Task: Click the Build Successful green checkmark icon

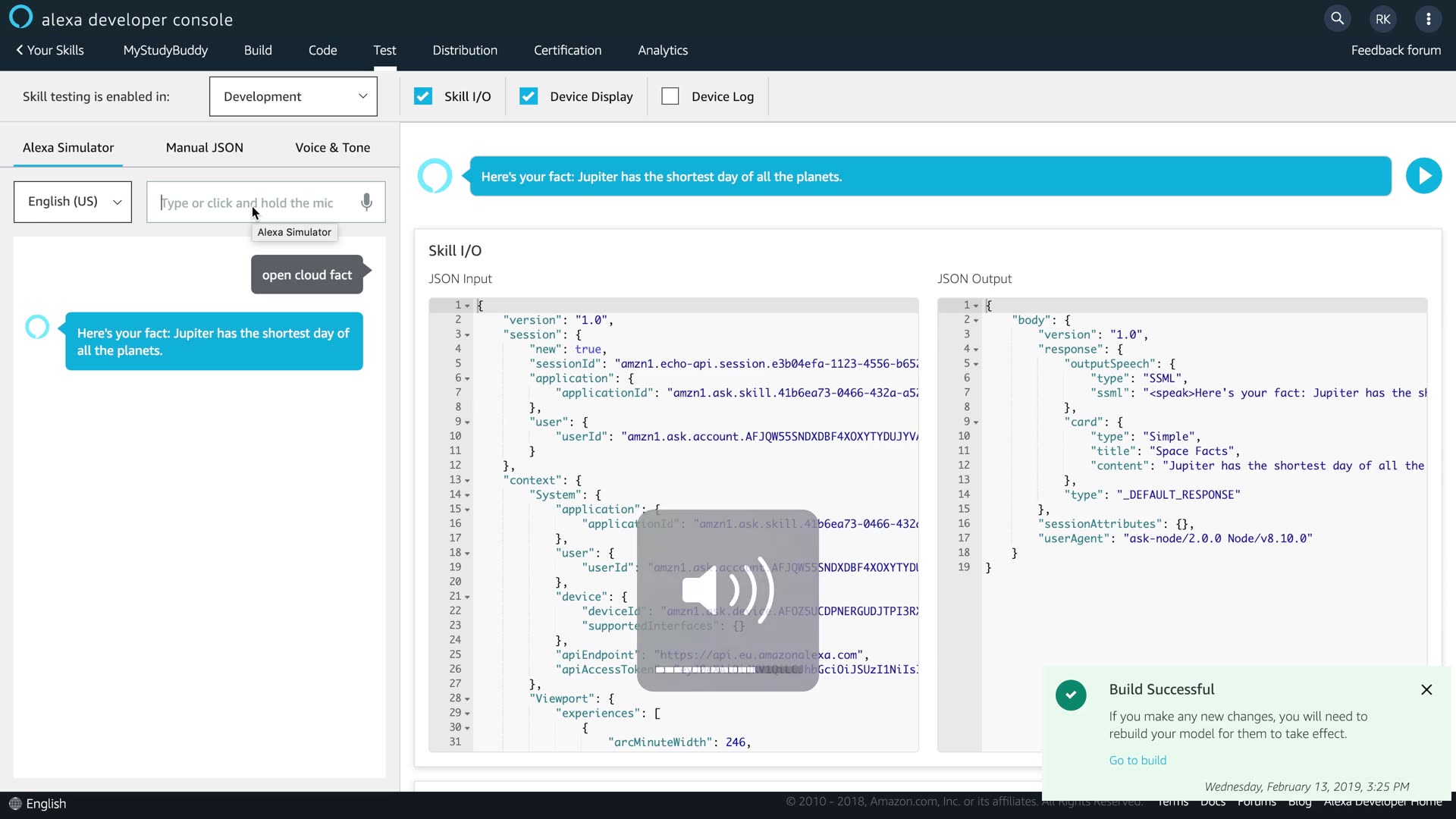Action: tap(1071, 695)
